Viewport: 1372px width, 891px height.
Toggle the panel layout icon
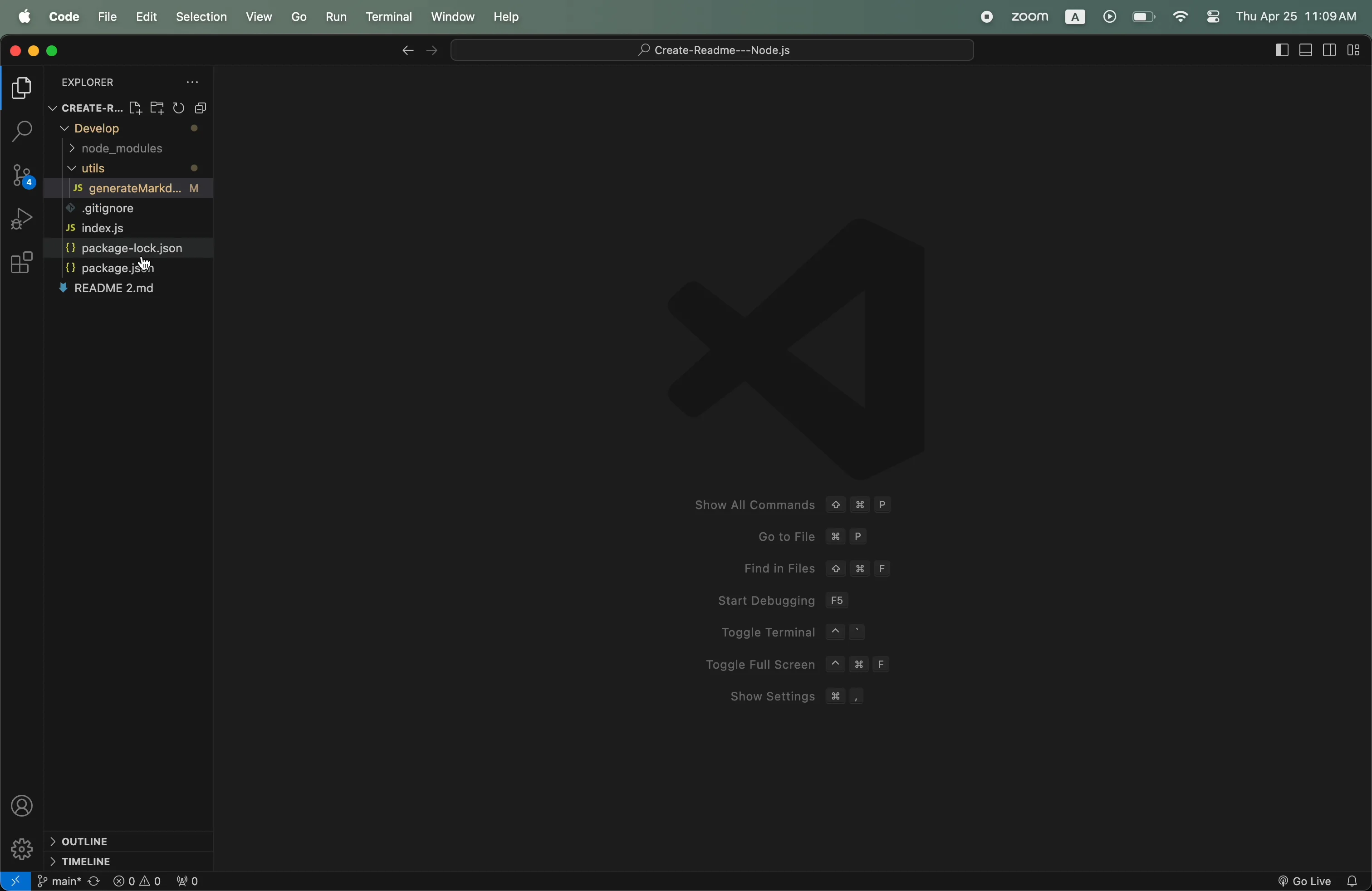pyautogui.click(x=1306, y=50)
